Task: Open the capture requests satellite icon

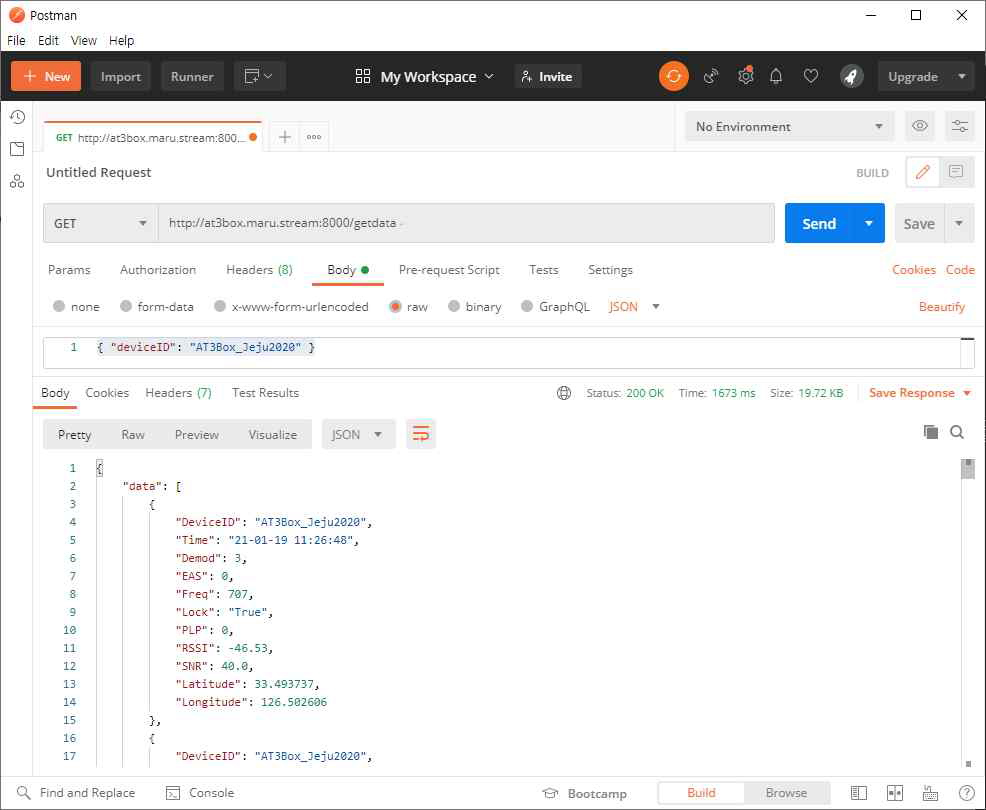Action: tap(711, 77)
